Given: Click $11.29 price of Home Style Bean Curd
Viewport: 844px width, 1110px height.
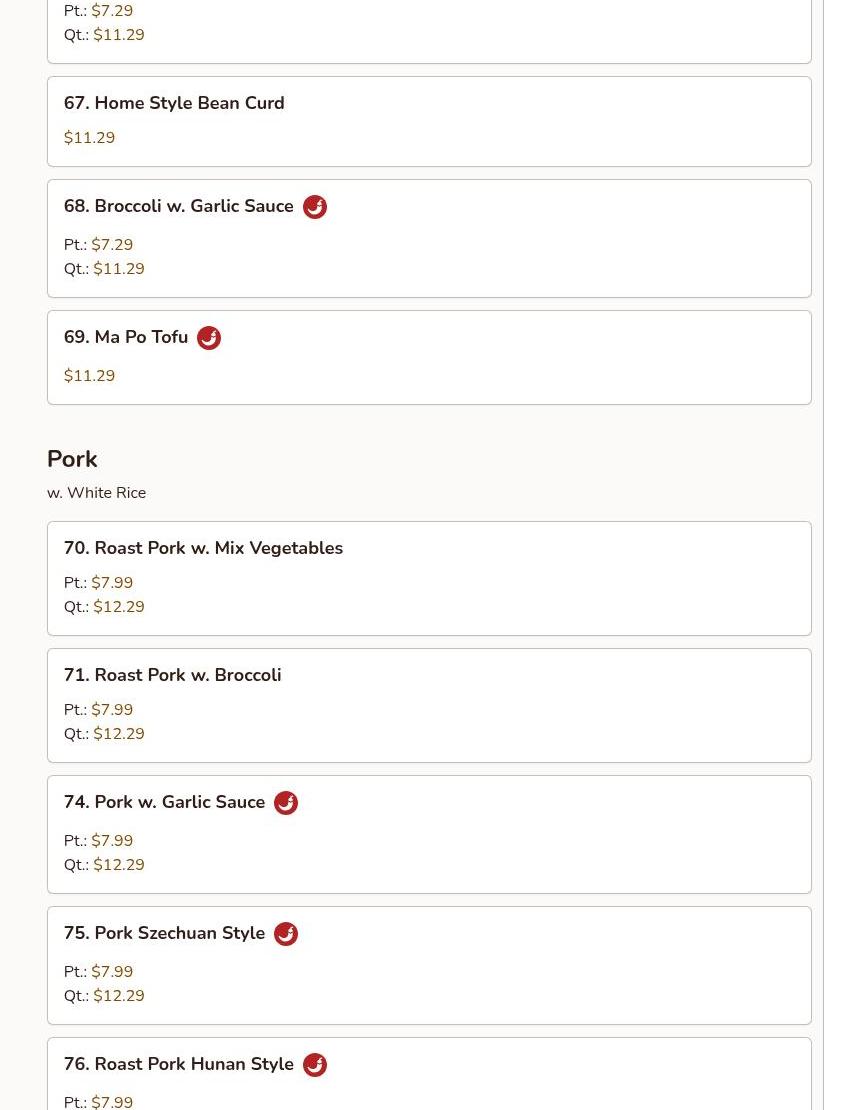Looking at the screenshot, I should (89, 138).
